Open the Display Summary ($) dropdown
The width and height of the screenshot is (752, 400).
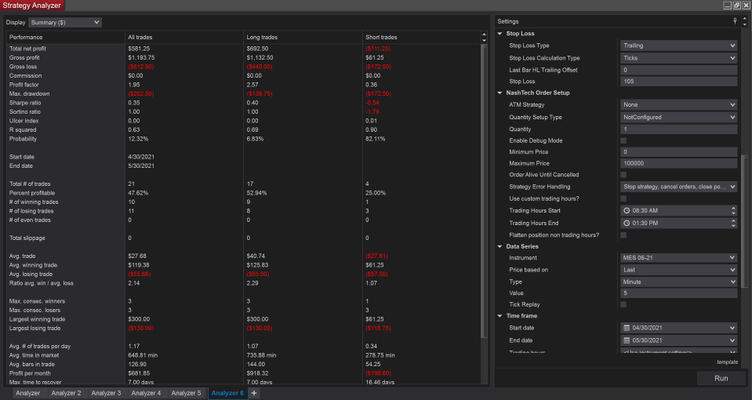pos(66,22)
